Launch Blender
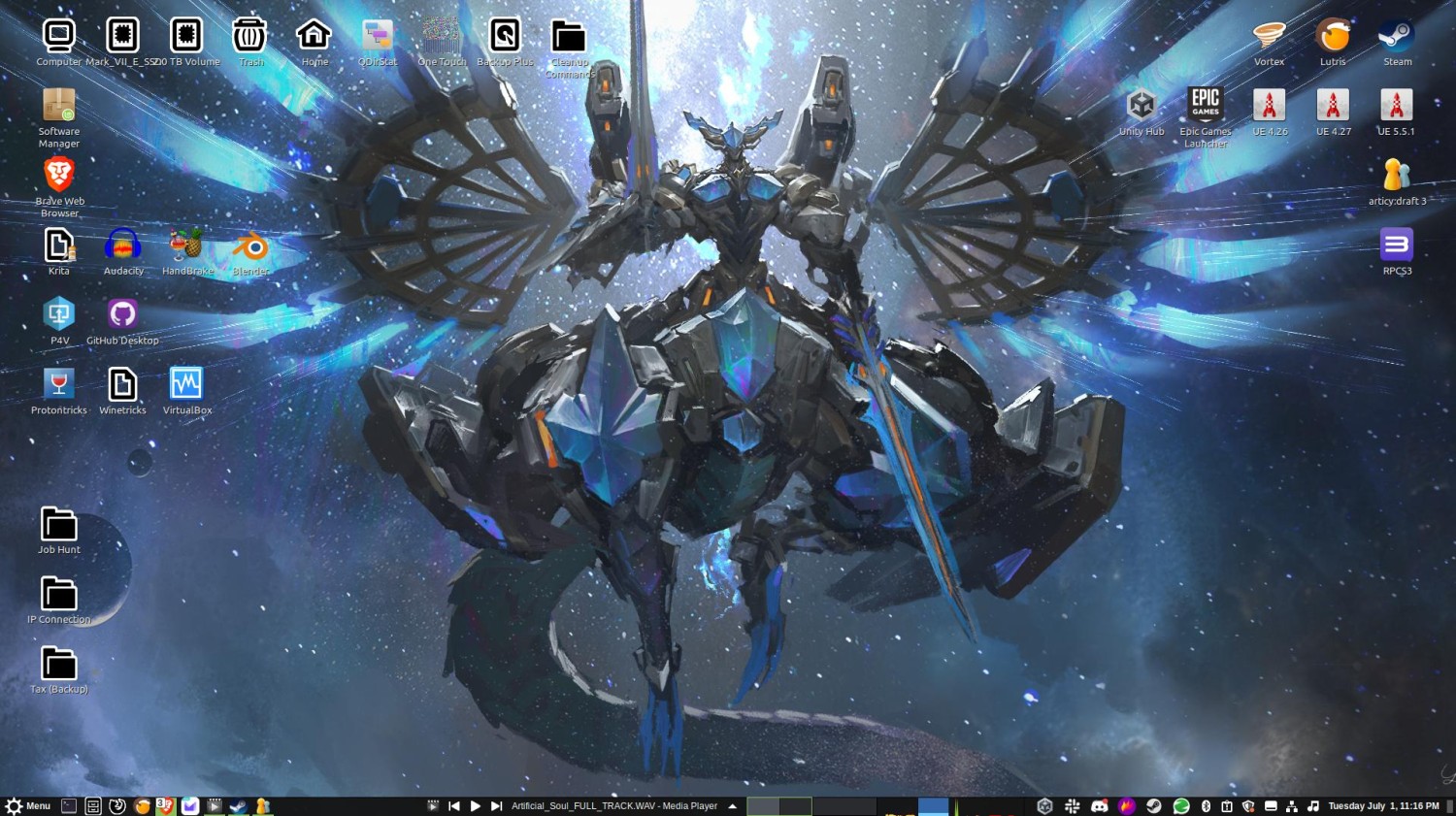Viewport: 1456px width, 816px height. pos(250,251)
